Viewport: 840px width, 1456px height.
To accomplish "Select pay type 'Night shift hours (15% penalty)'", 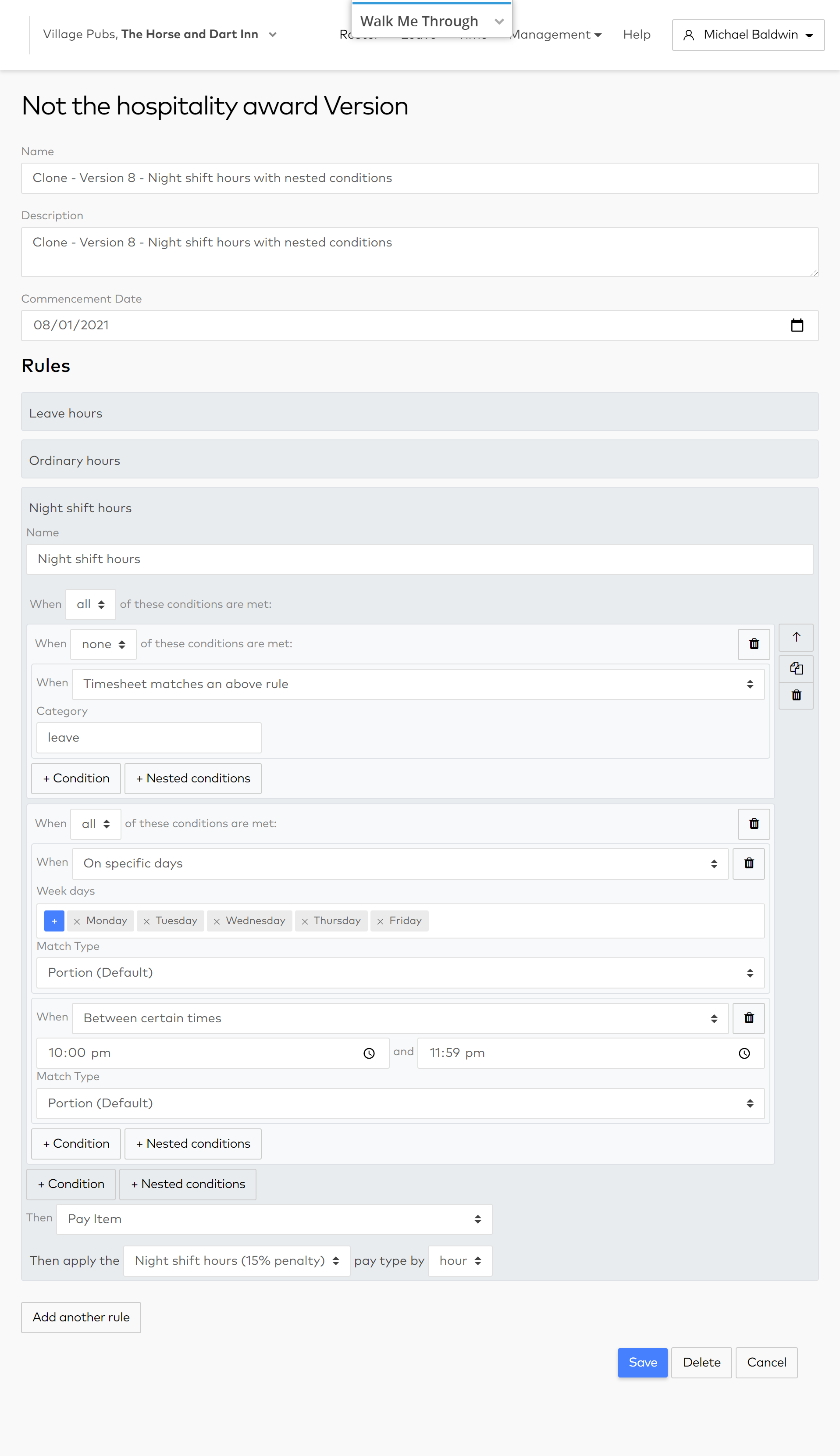I will [237, 1261].
